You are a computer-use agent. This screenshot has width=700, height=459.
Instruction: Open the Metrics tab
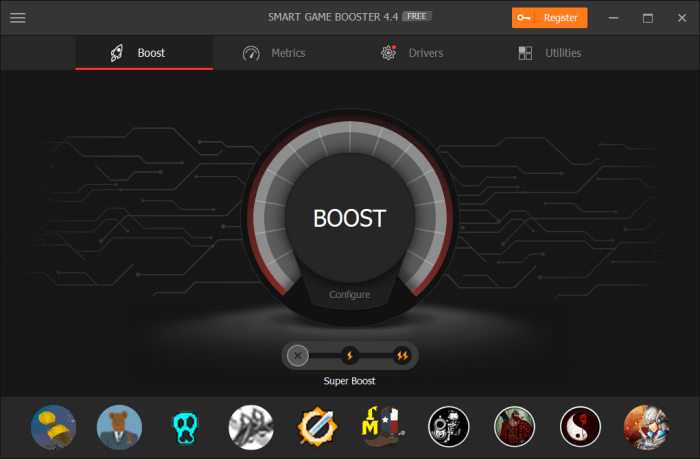(x=274, y=53)
